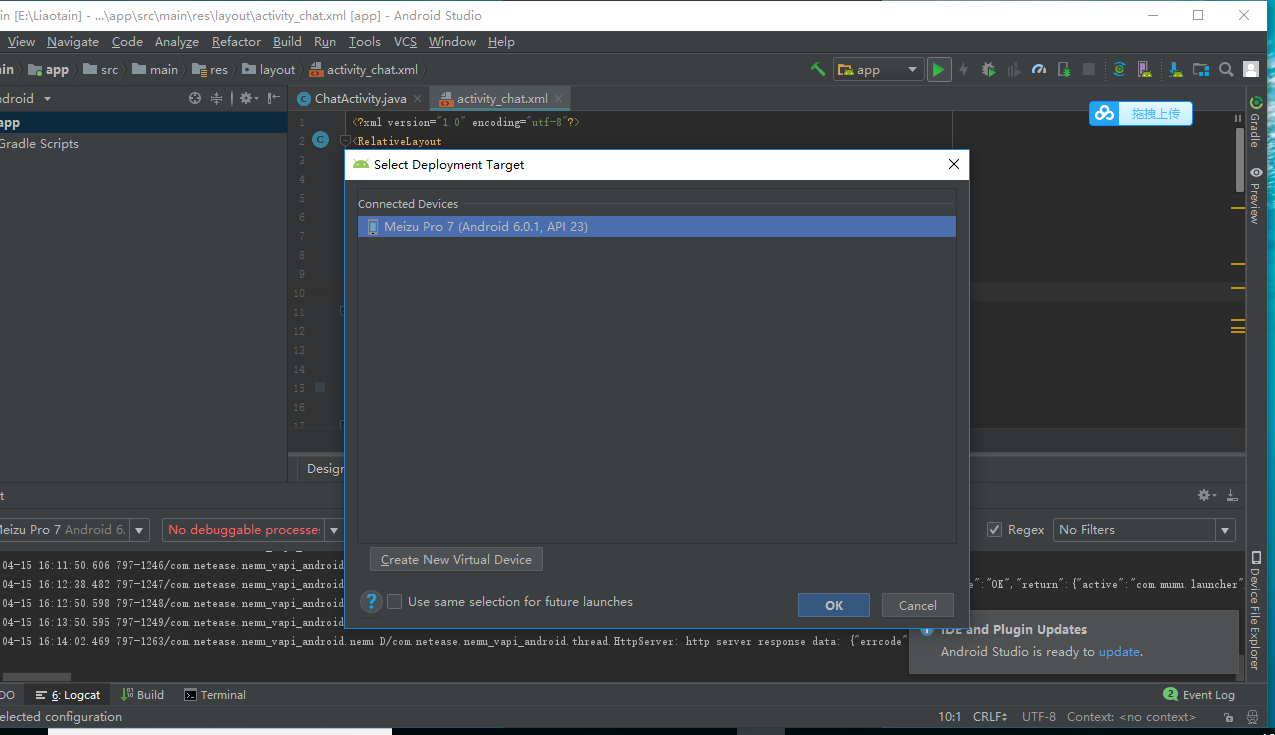
Task: Open Logcat settings via the gear icon
Action: (x=1206, y=495)
